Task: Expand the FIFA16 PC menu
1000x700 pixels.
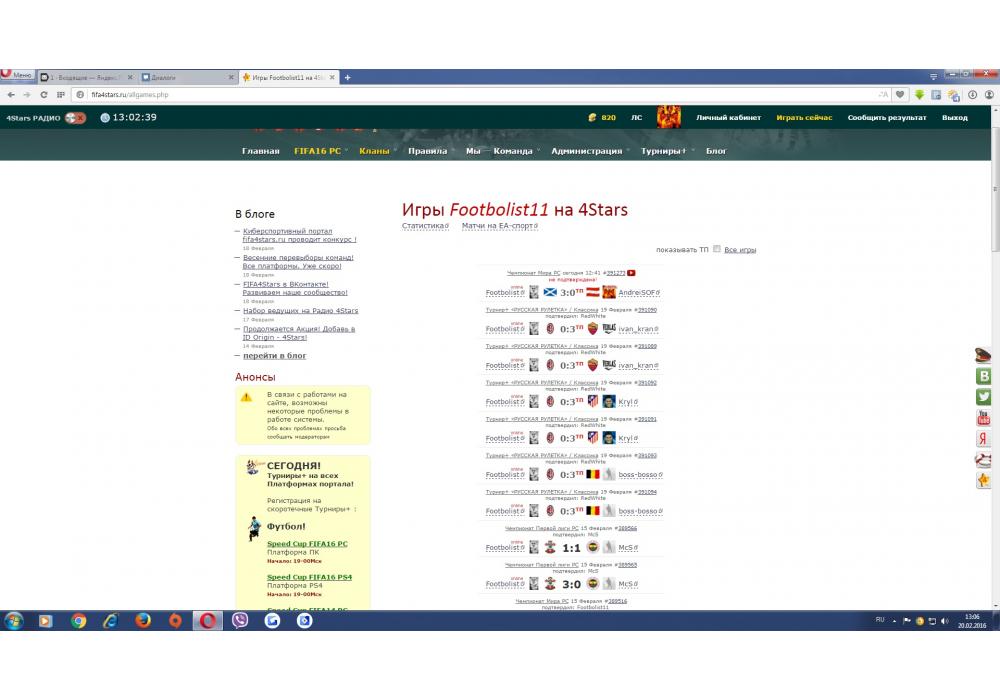Action: click(317, 151)
